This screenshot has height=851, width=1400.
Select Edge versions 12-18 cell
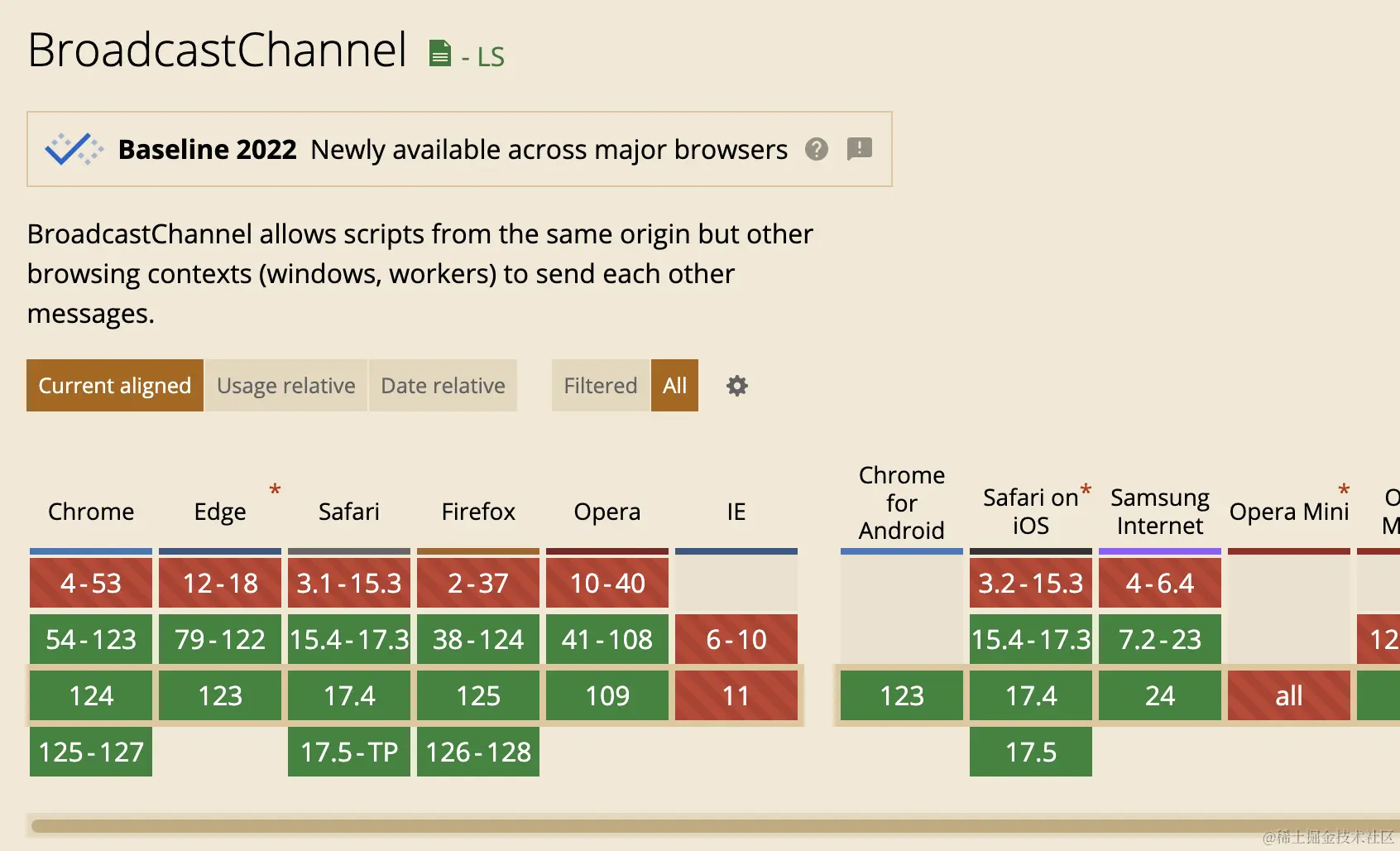pyautogui.click(x=220, y=583)
